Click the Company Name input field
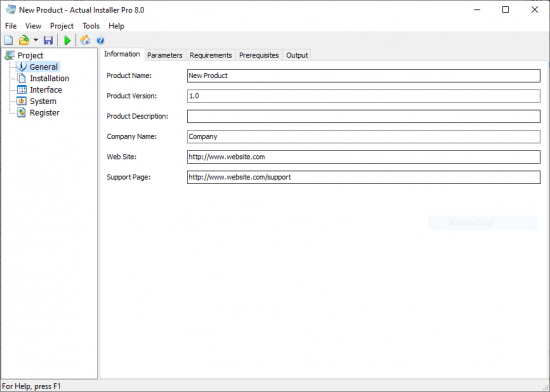Viewport: 550px width, 392px height. [x=364, y=137]
